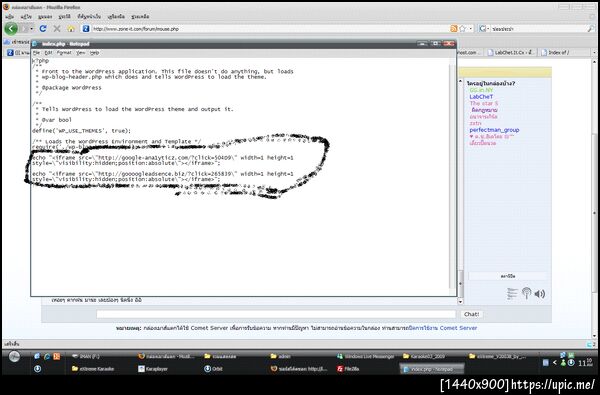This screenshot has height=395, width=600.
Task: Click the gooooogleadsence.biz iframe echo line in Notepad
Action: pos(163,176)
